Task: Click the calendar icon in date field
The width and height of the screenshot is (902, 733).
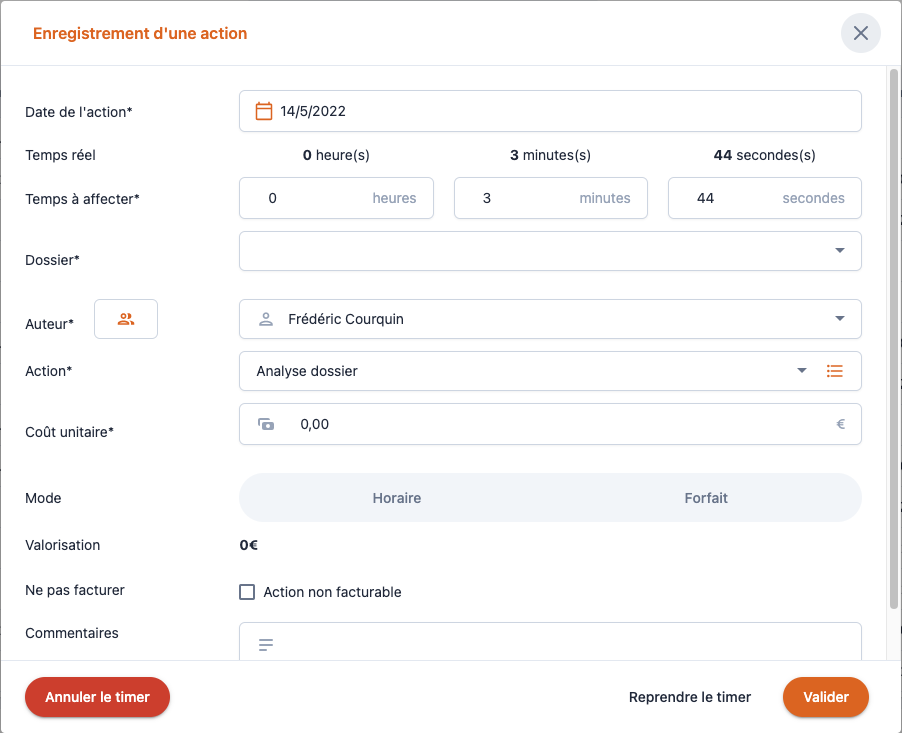Action: click(x=264, y=111)
